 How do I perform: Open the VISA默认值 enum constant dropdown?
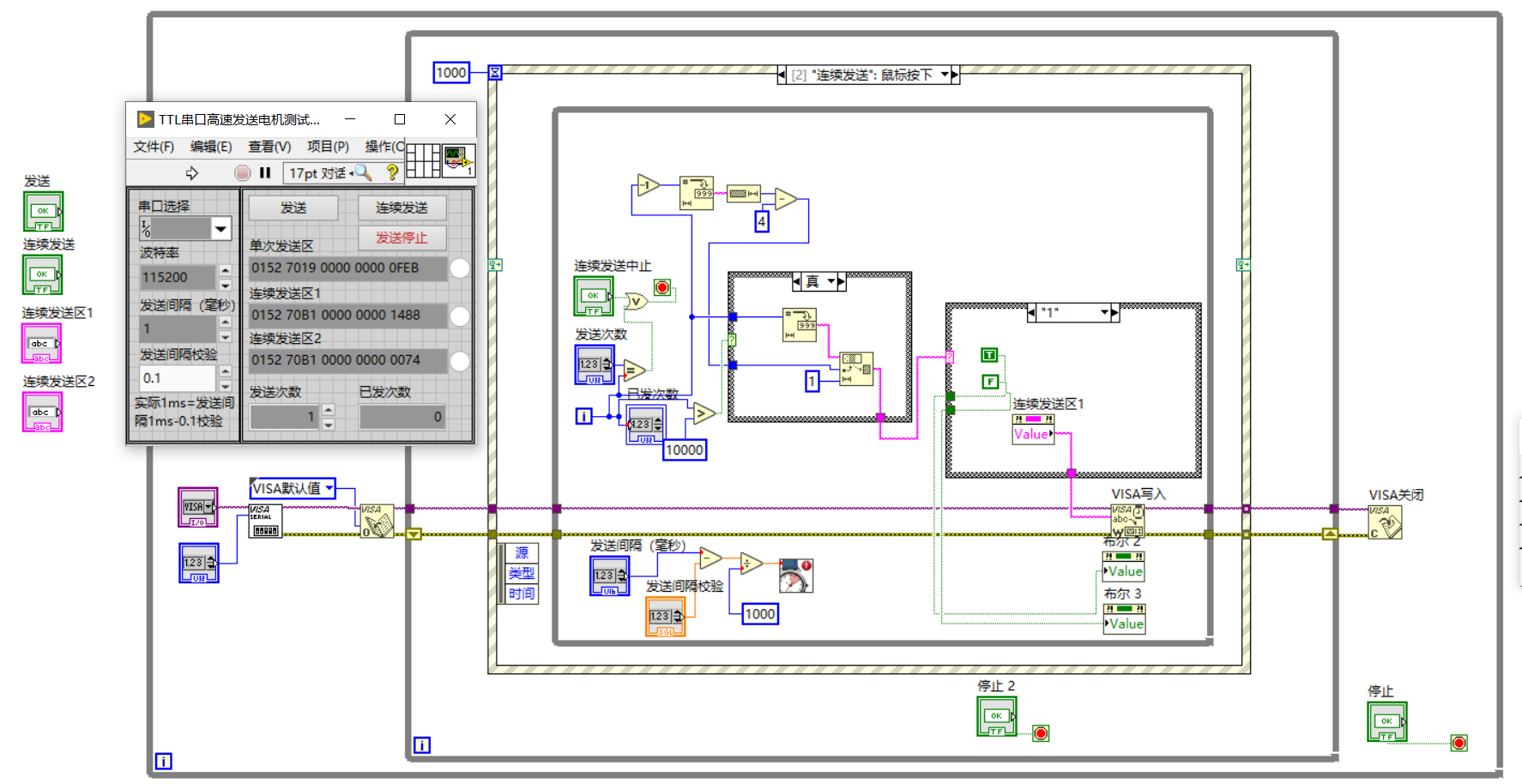pyautogui.click(x=329, y=488)
